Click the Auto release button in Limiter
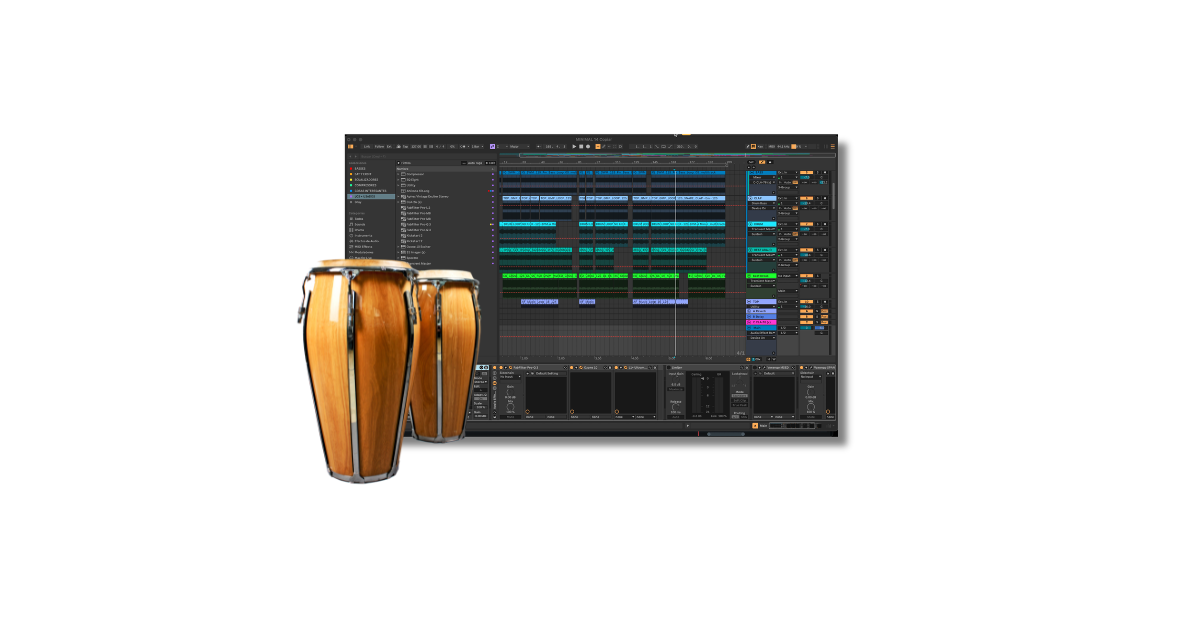Screen dimensions: 1200x628 (x=676, y=417)
